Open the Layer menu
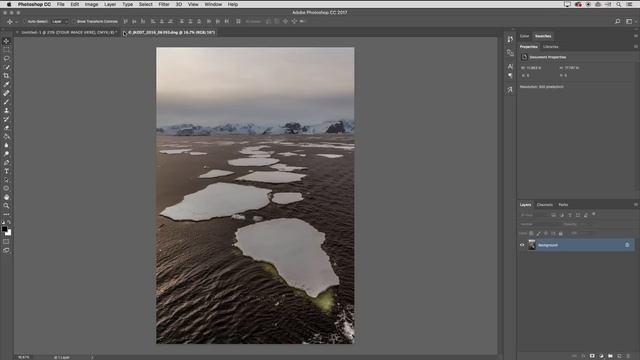The width and height of the screenshot is (640, 360). click(x=110, y=4)
